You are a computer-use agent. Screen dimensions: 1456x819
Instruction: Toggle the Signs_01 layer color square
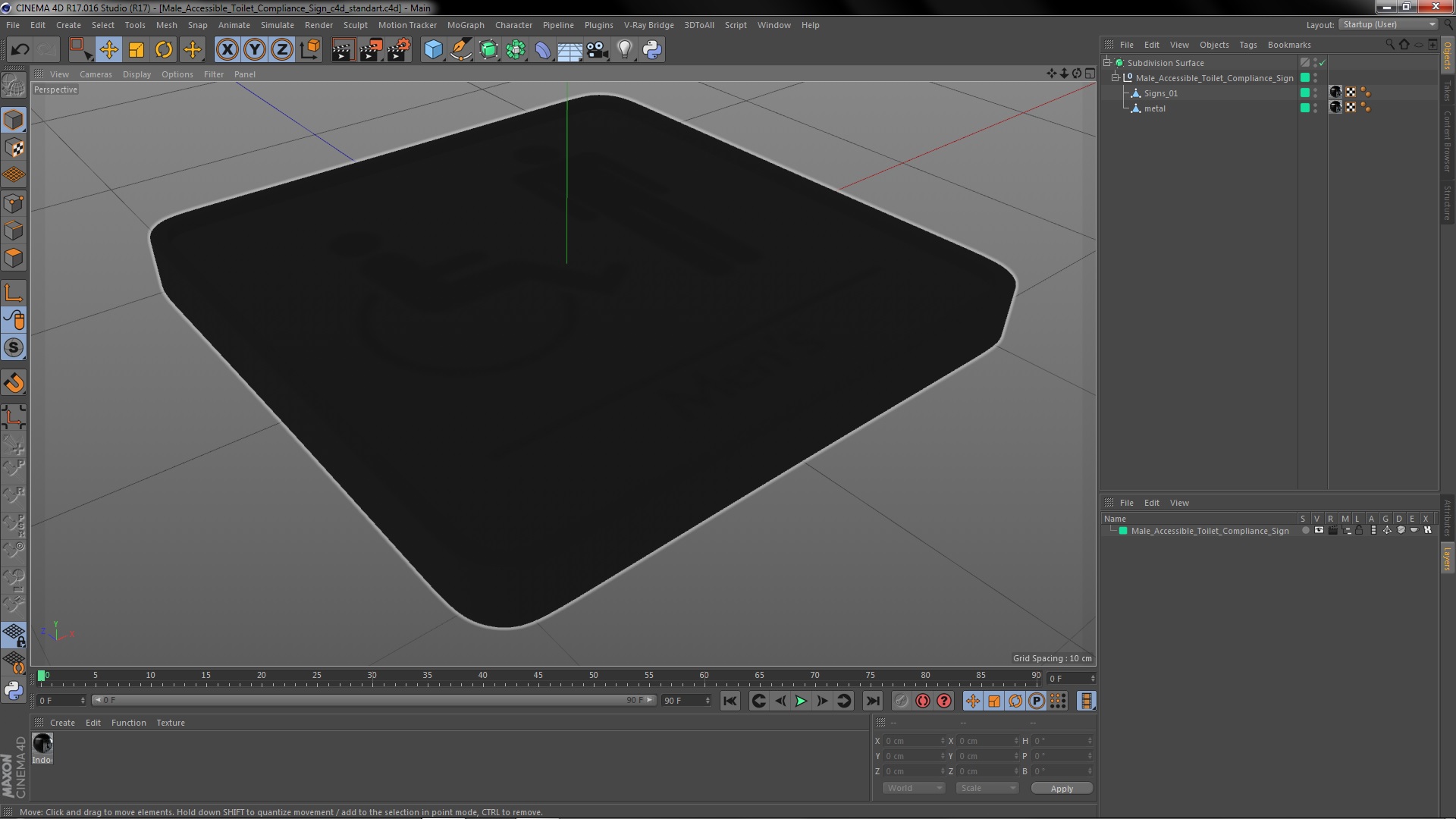[x=1305, y=93]
